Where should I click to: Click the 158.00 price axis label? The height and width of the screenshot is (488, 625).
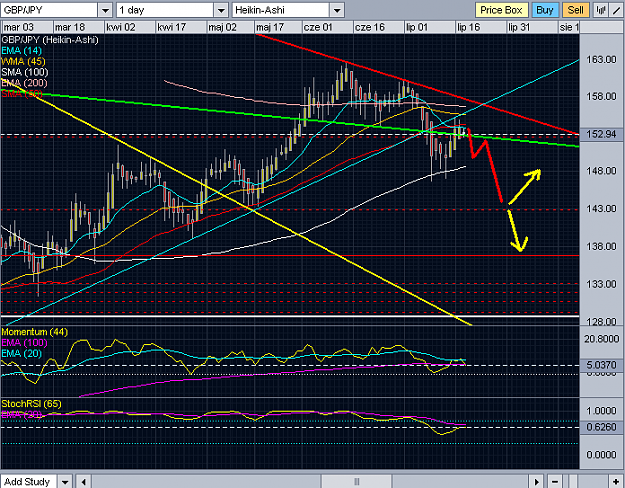(x=601, y=96)
